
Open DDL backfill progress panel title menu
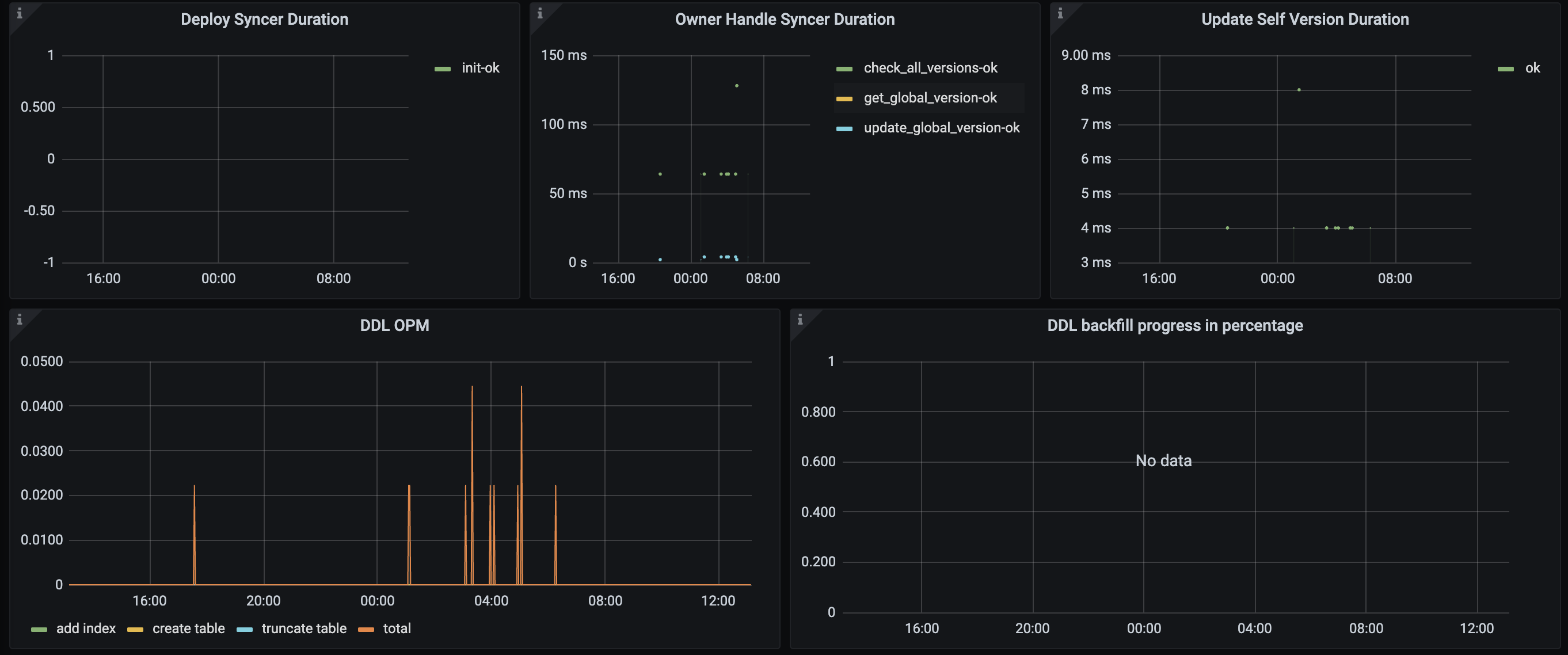point(1175,326)
